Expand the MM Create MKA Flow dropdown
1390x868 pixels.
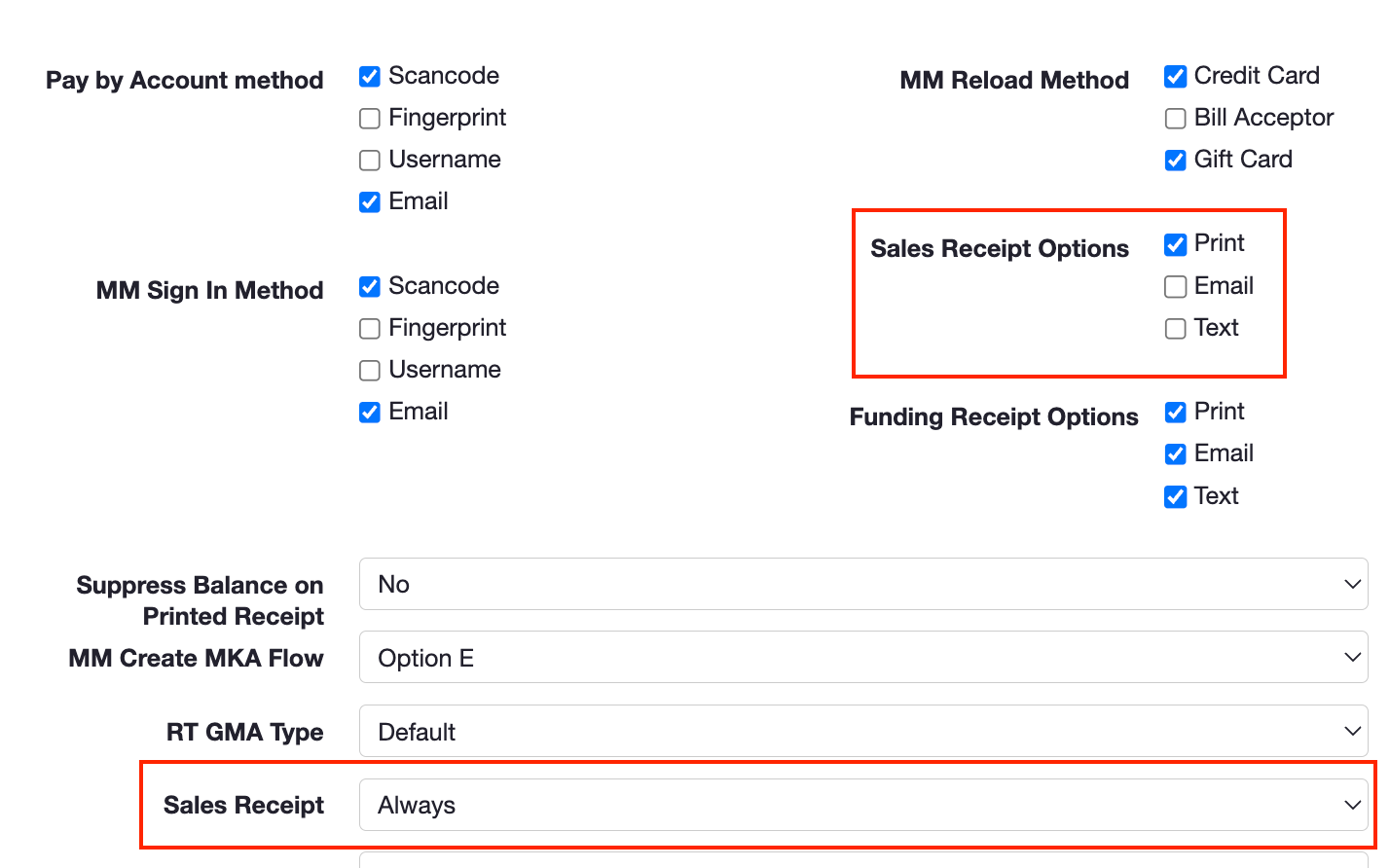pos(863,658)
